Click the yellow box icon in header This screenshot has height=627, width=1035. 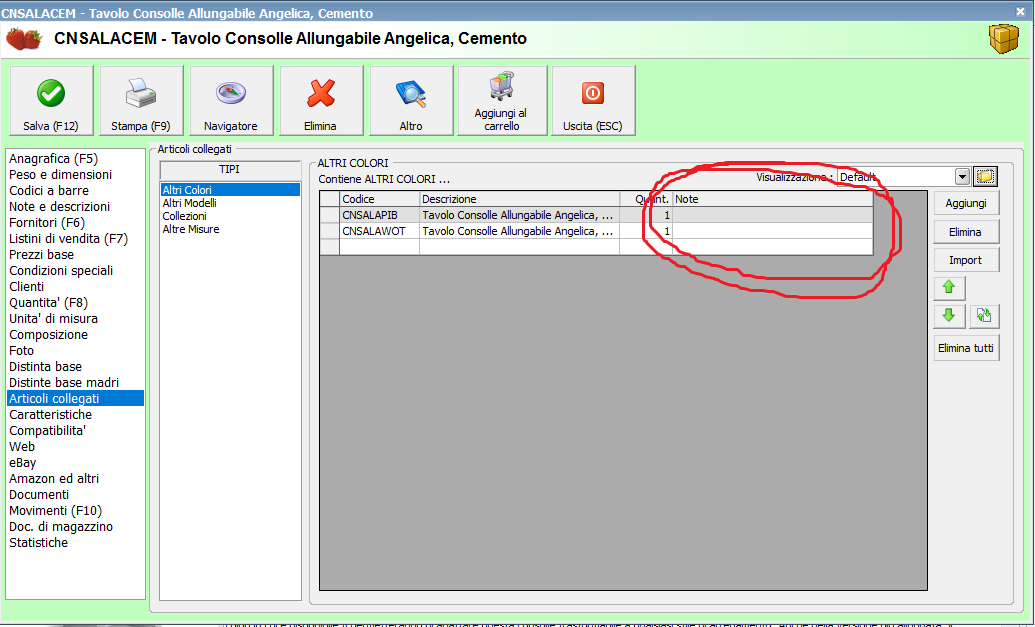[x=1003, y=39]
